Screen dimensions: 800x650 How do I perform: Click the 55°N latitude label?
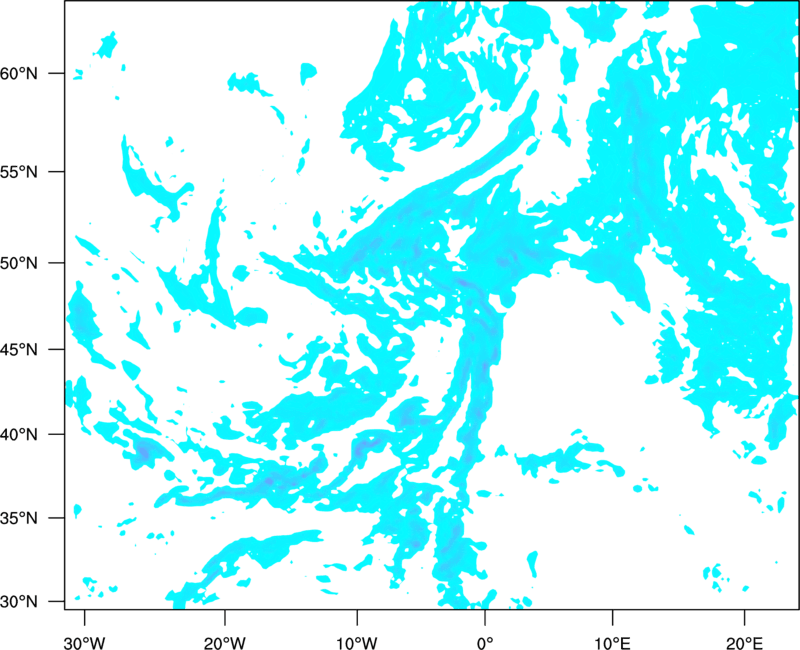pyautogui.click(x=18, y=172)
